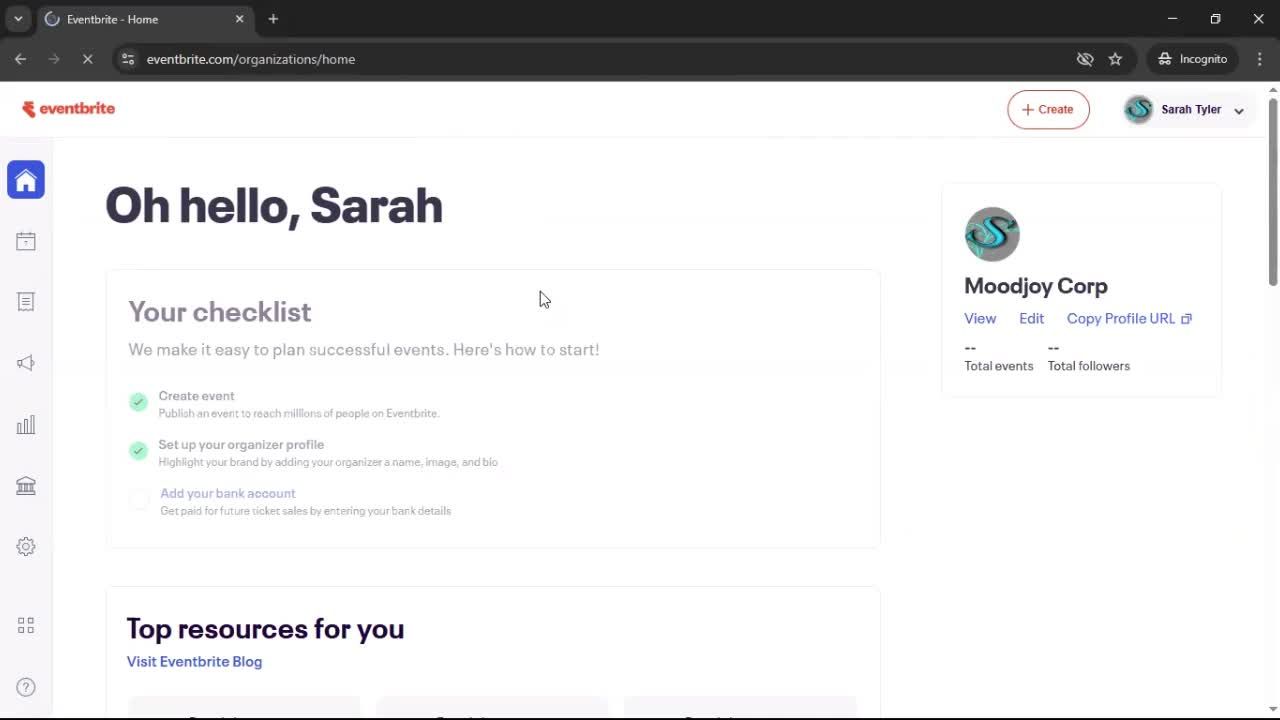This screenshot has width=1280, height=720.
Task: Click the Eventbrite logo
Action: (68, 109)
